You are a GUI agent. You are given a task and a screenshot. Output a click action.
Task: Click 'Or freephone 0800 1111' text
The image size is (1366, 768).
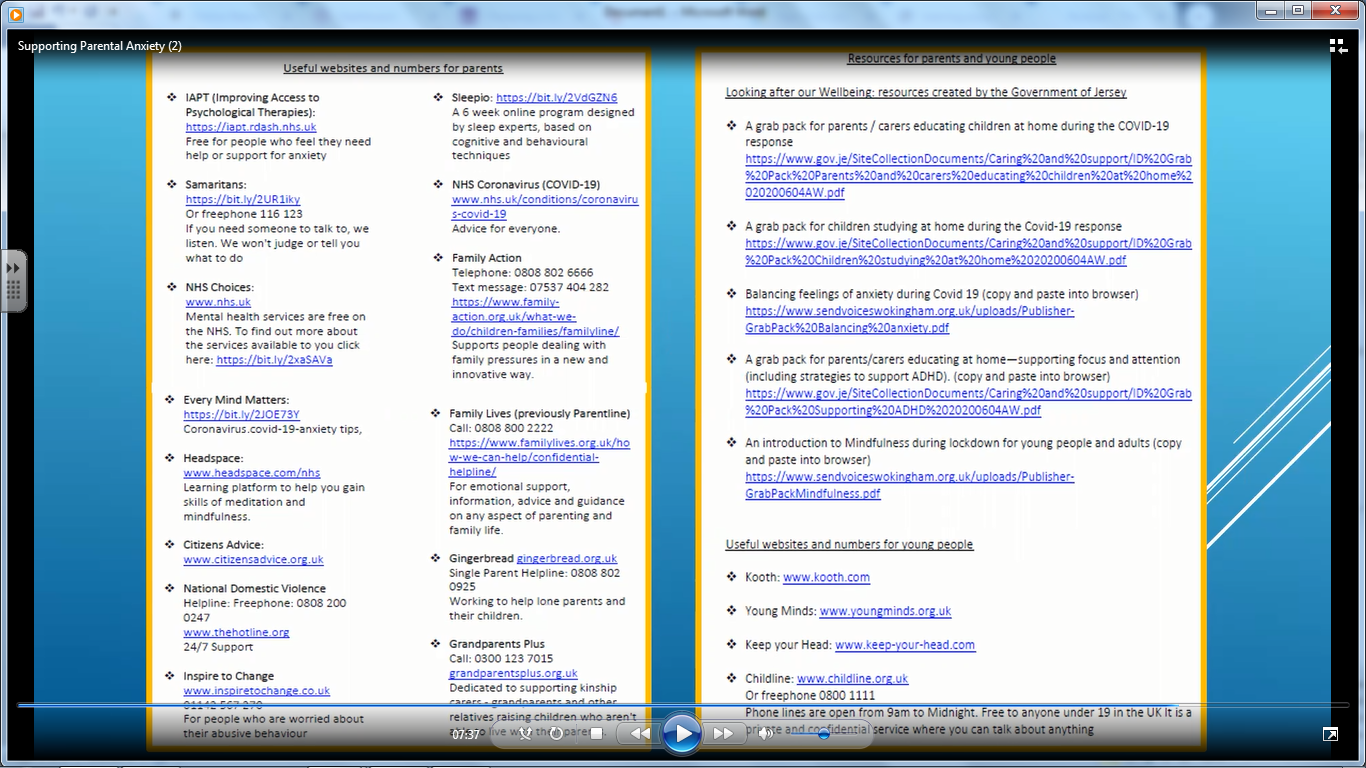[810, 695]
